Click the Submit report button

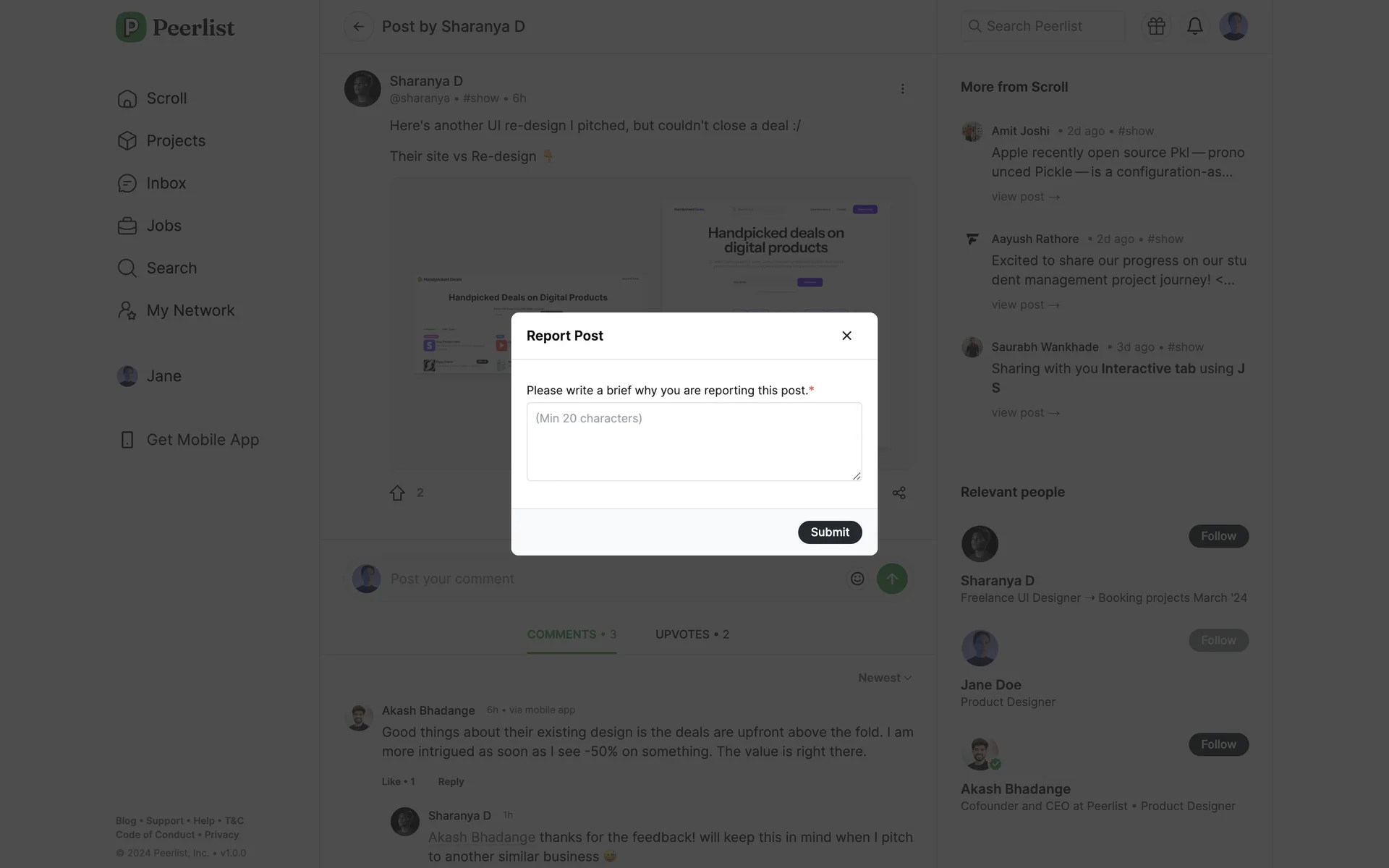[830, 532]
